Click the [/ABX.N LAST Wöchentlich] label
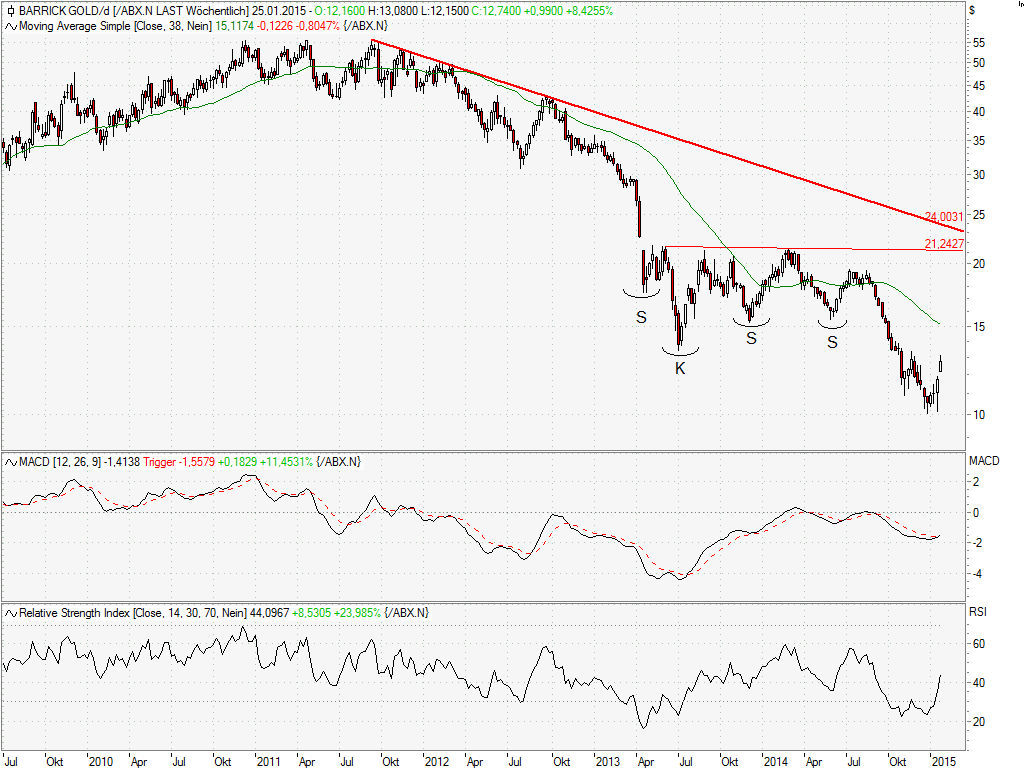 click(x=180, y=11)
